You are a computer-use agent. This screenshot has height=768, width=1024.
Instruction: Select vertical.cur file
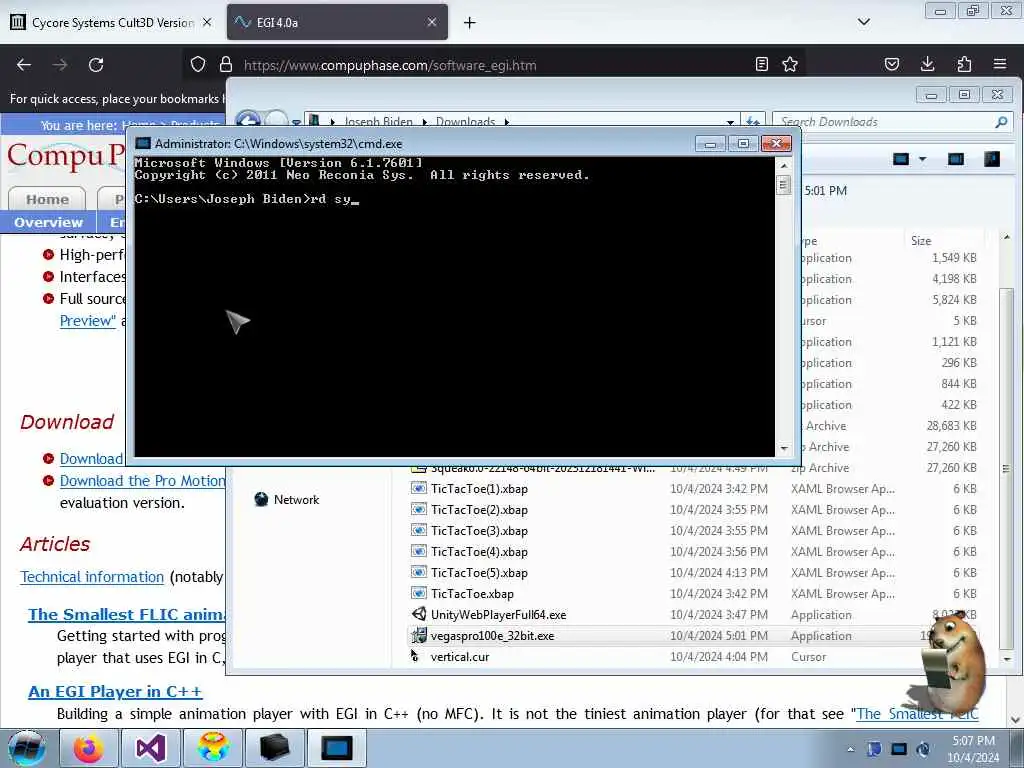tap(459, 656)
